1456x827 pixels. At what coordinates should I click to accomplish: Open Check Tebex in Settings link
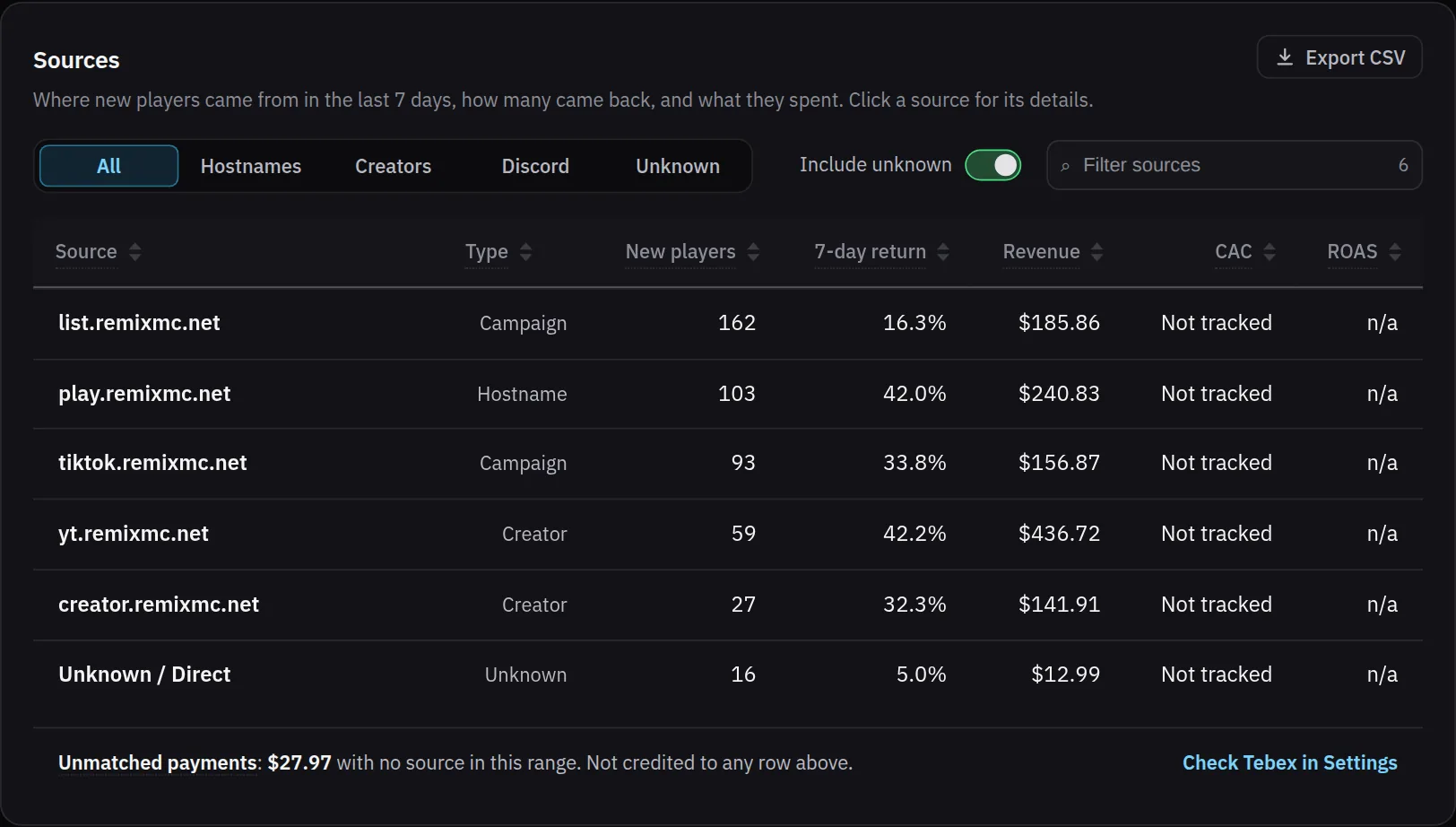click(x=1289, y=762)
